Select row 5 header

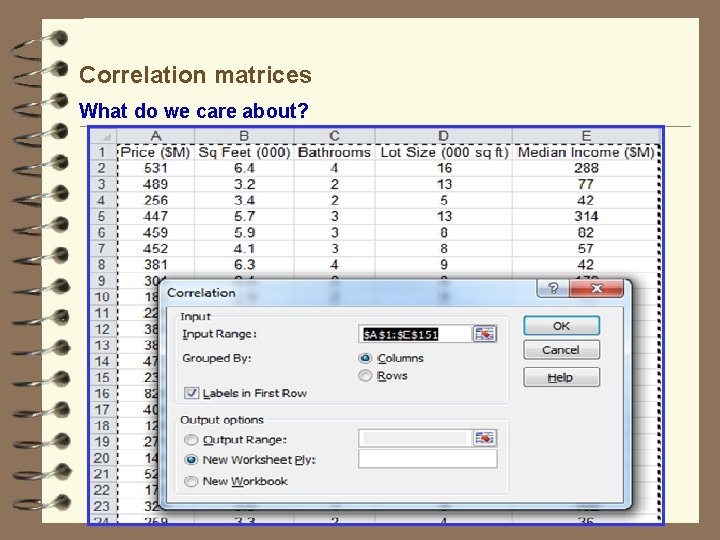(x=102, y=216)
